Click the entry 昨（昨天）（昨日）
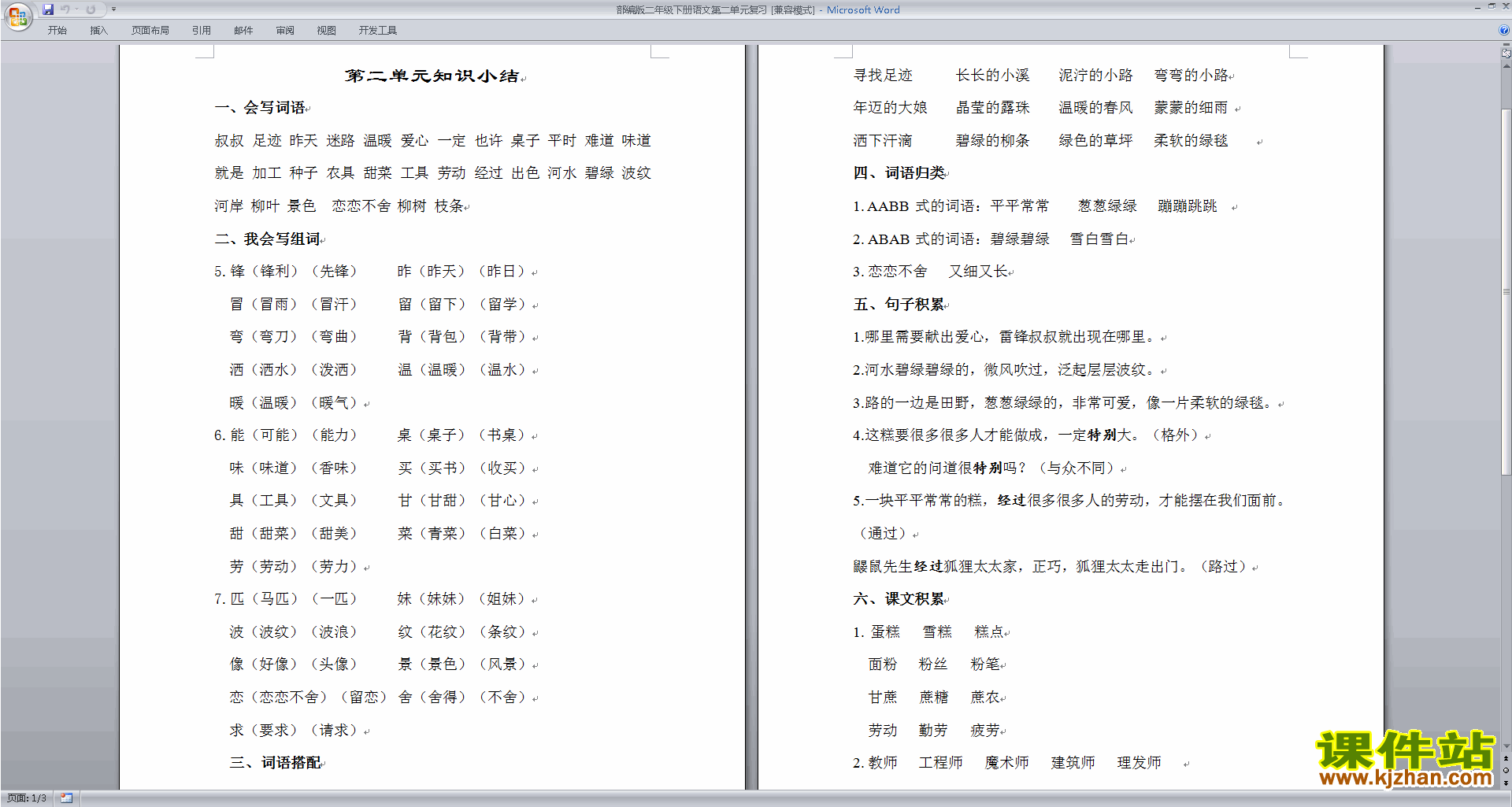 click(461, 272)
